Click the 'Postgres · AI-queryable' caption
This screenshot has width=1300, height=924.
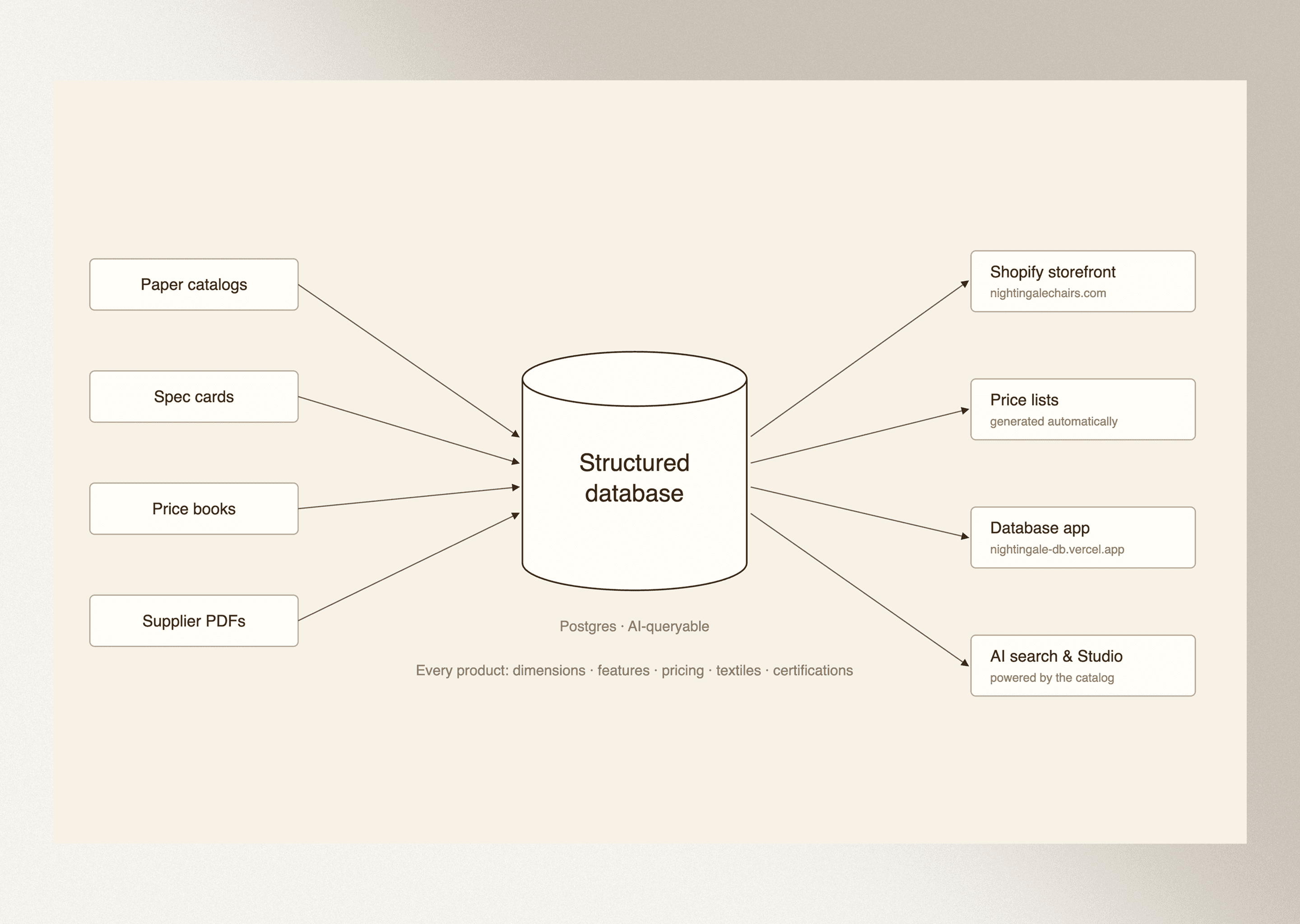click(634, 626)
